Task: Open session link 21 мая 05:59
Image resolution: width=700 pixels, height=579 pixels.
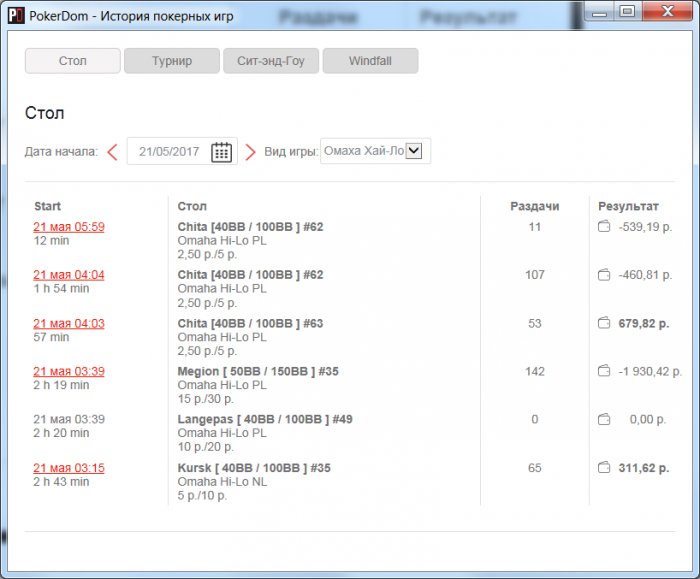Action: tap(69, 227)
